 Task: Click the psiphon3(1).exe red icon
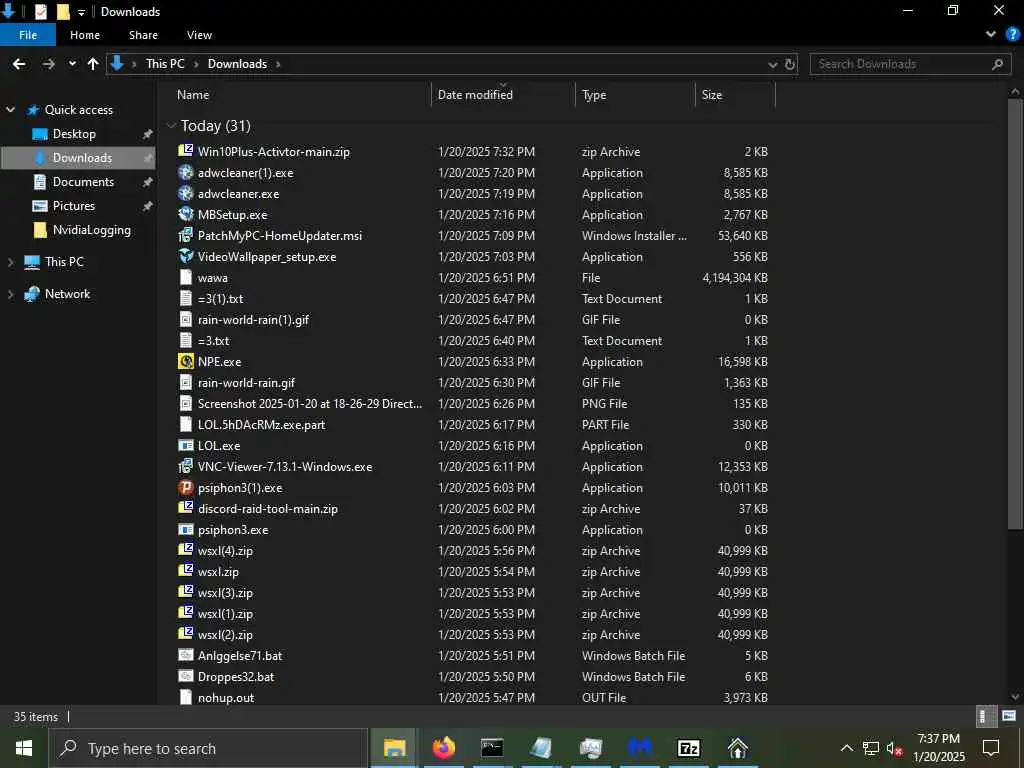pyautogui.click(x=185, y=487)
